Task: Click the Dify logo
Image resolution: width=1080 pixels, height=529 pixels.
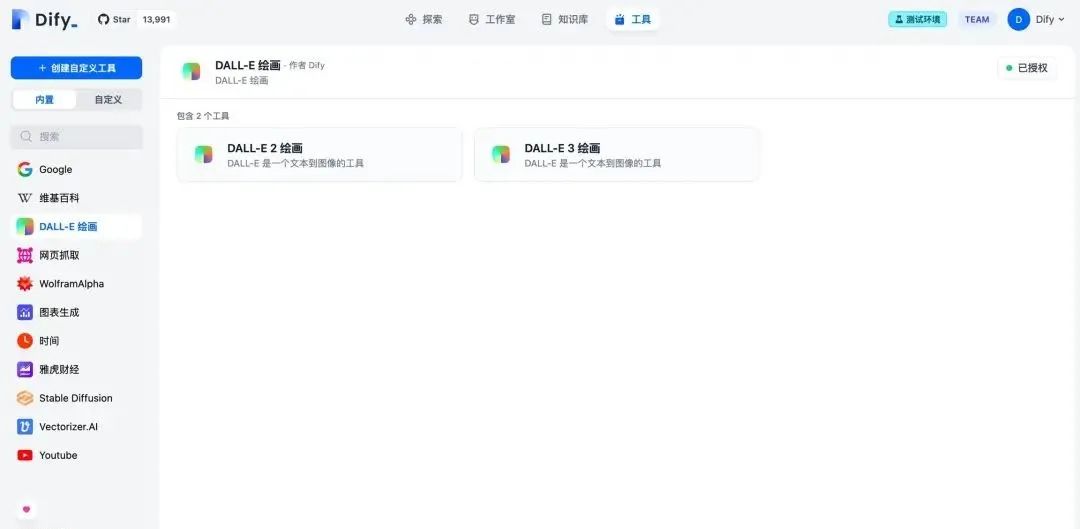Action: [x=44, y=19]
